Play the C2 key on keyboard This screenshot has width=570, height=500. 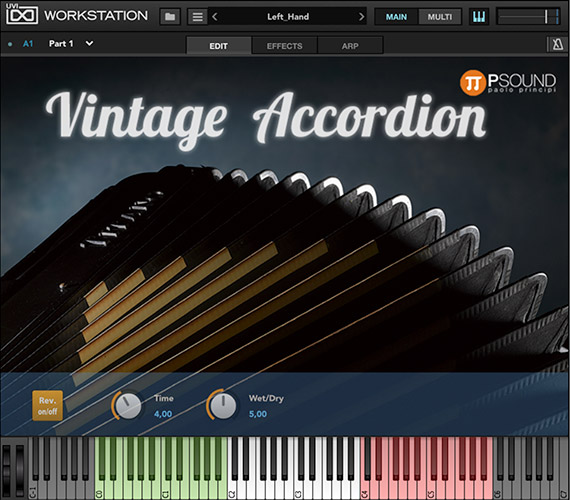(232, 489)
